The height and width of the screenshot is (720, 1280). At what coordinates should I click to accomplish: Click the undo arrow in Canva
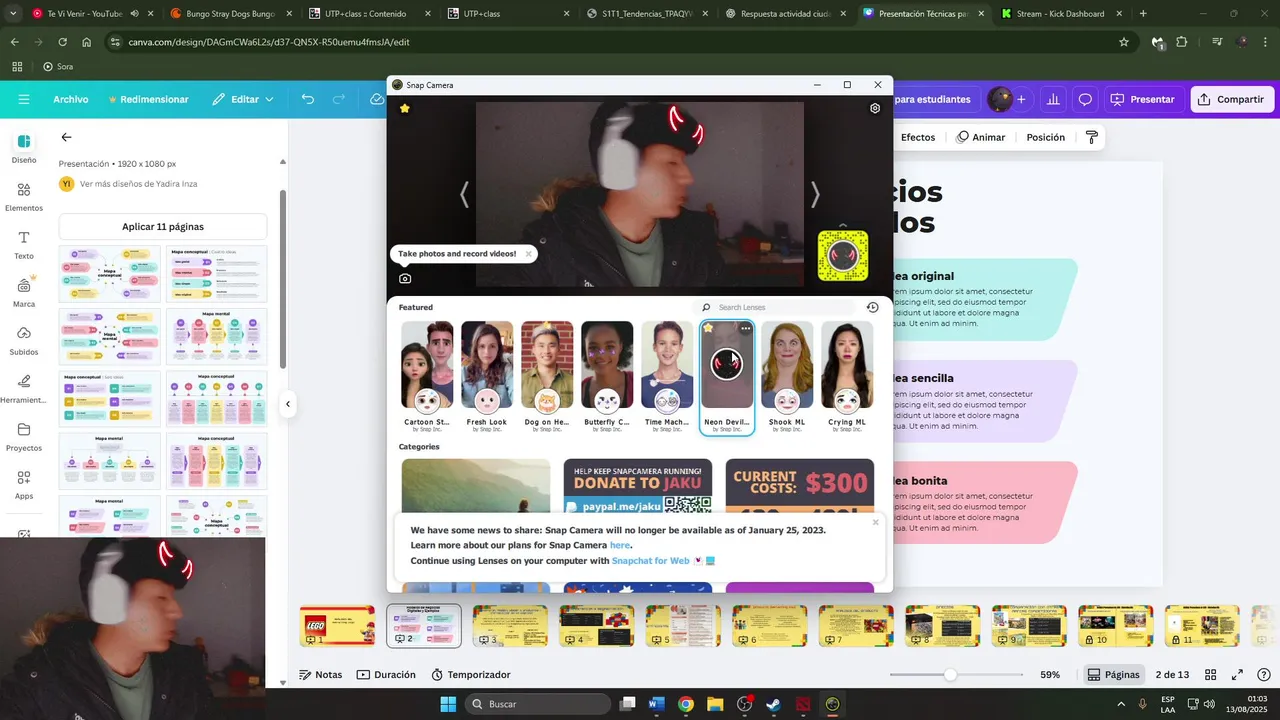pyautogui.click(x=308, y=99)
